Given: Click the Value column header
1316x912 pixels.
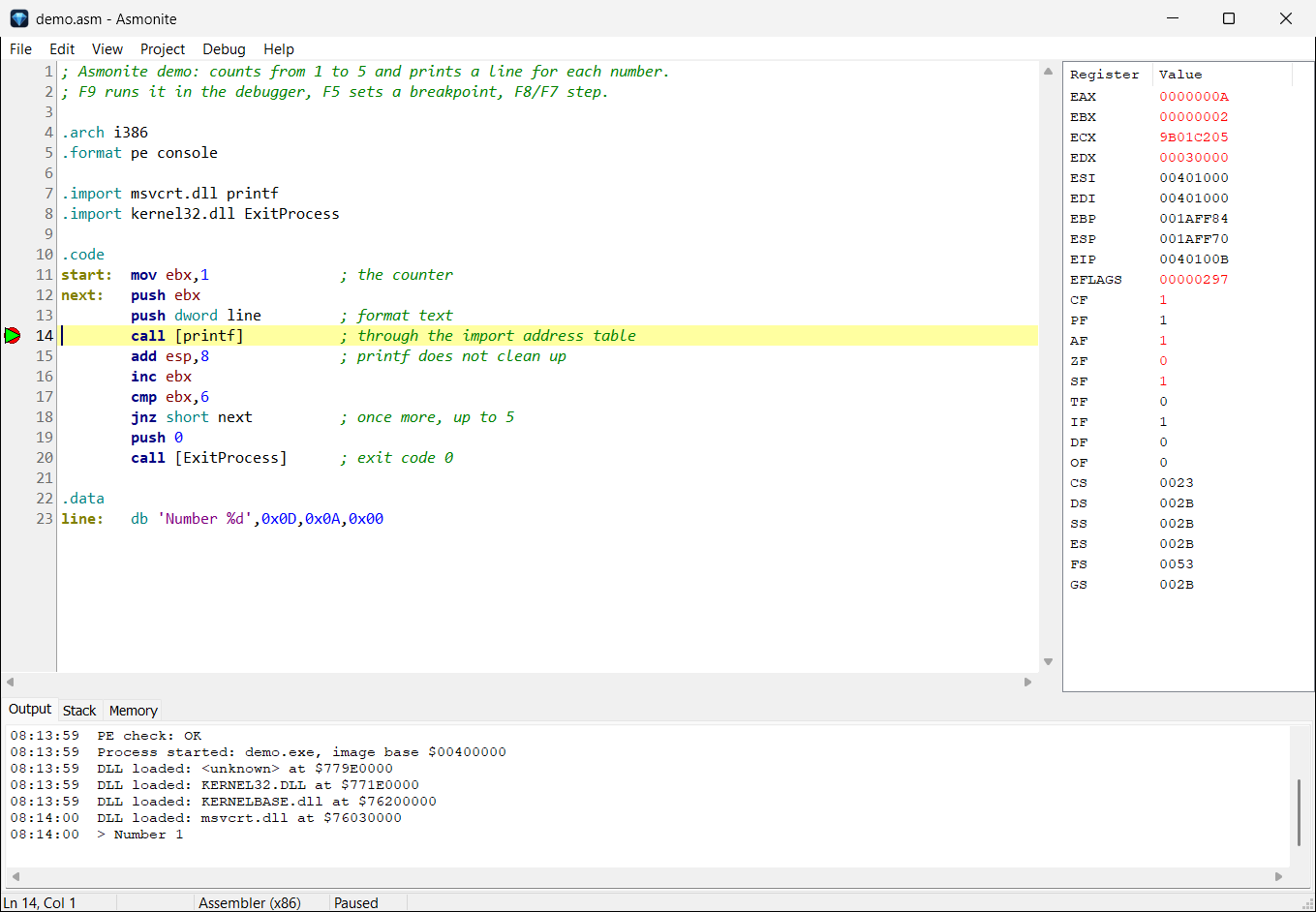Looking at the screenshot, I should pos(1222,75).
